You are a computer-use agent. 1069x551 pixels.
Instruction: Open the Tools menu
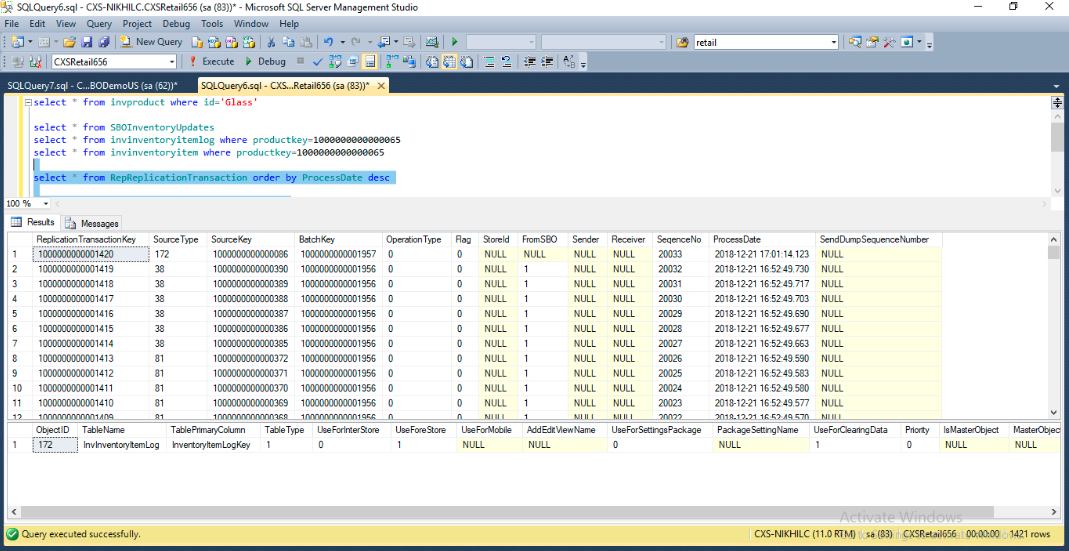click(x=212, y=24)
